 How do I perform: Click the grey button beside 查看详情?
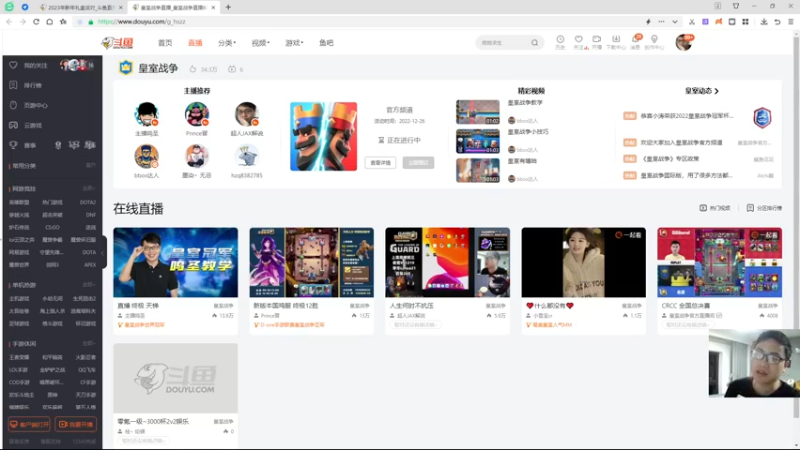coord(418,163)
